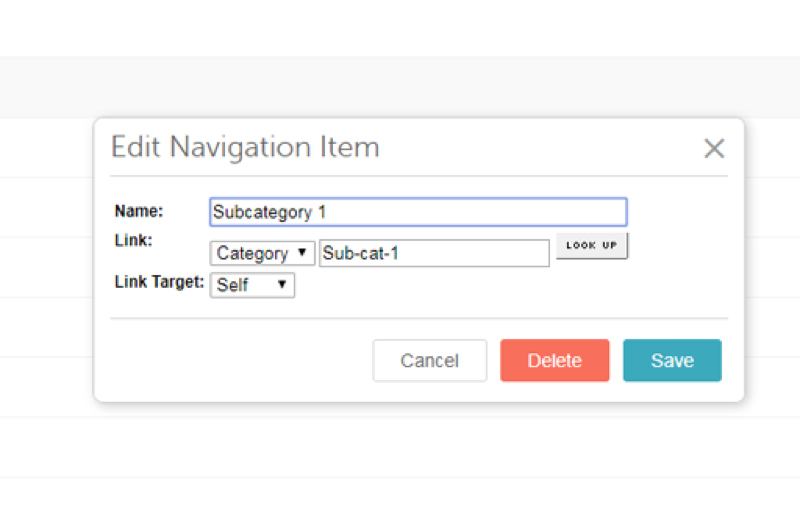This screenshot has width=800, height=531.
Task: Click the Look Up button
Action: tap(592, 245)
